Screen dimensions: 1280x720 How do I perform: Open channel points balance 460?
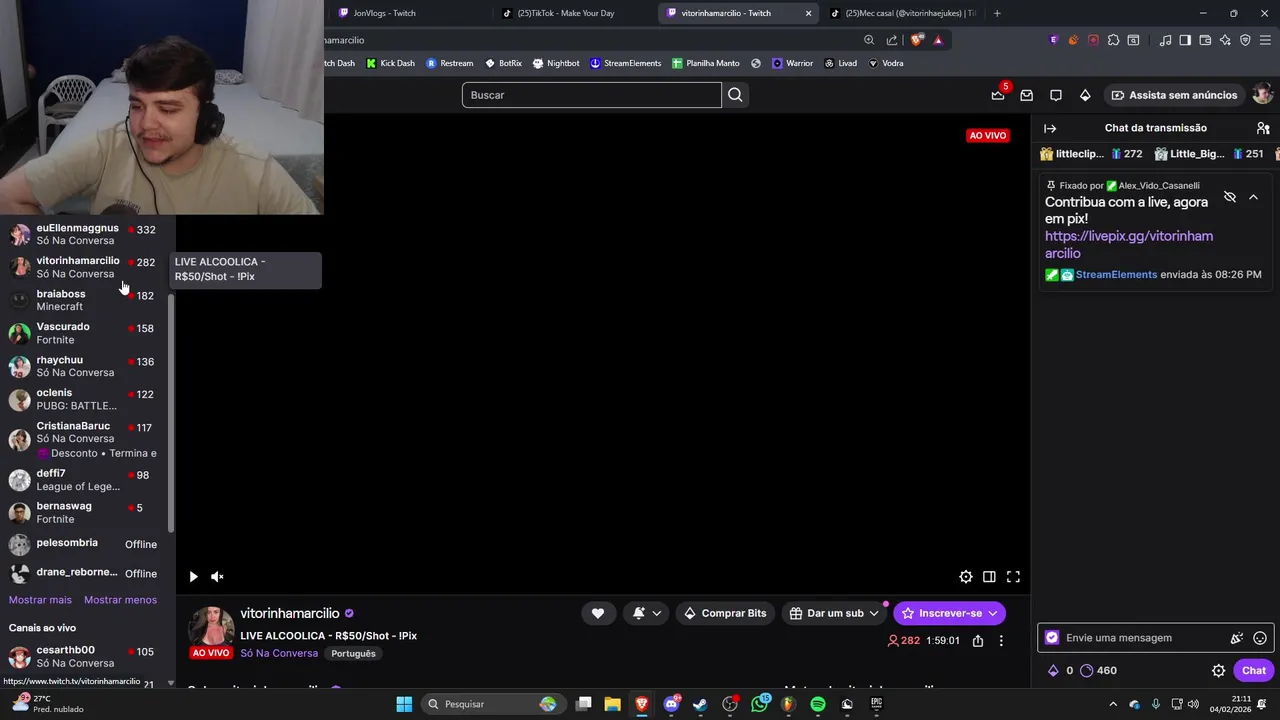(1099, 671)
